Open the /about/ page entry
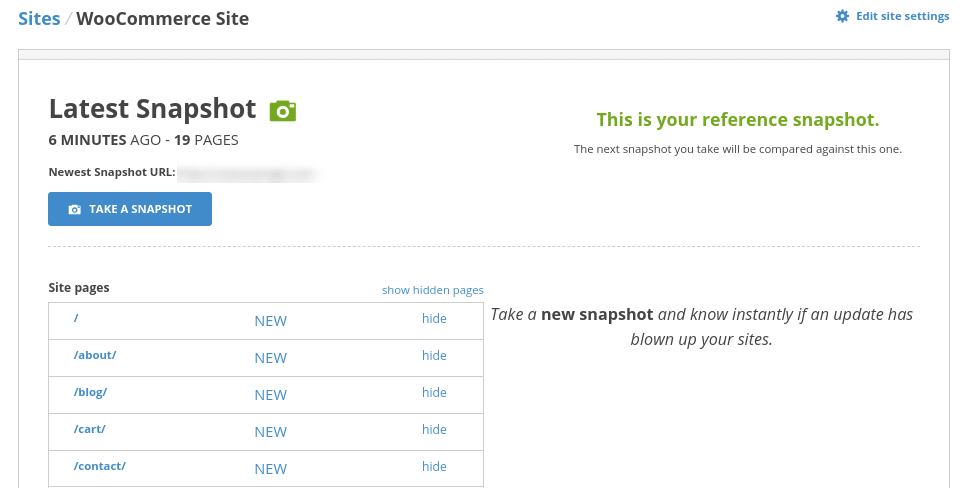Screen dimensions: 972x488 tap(95, 355)
